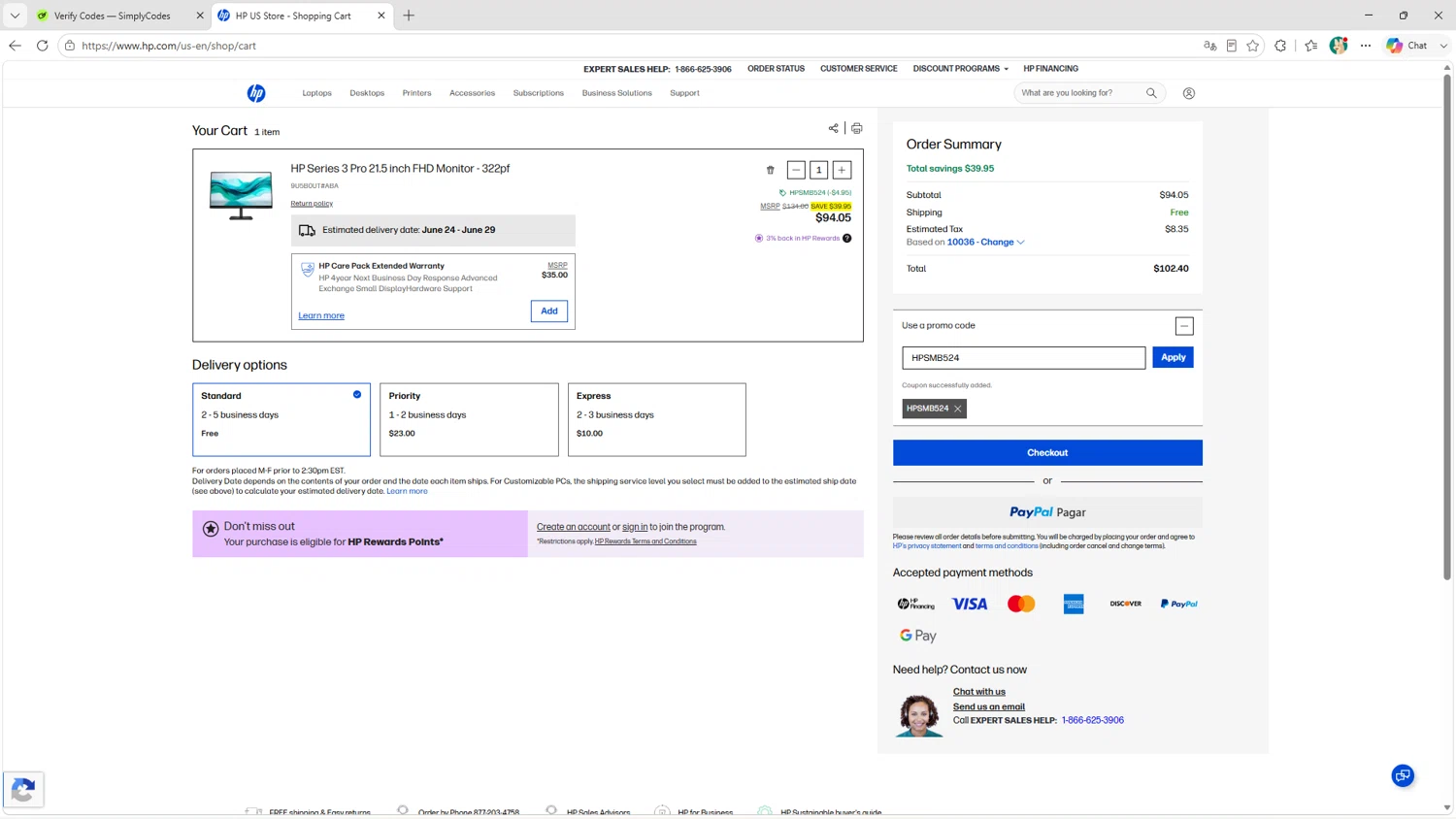Collapse the promo code section
Image resolution: width=1456 pixels, height=819 pixels.
[1184, 326]
